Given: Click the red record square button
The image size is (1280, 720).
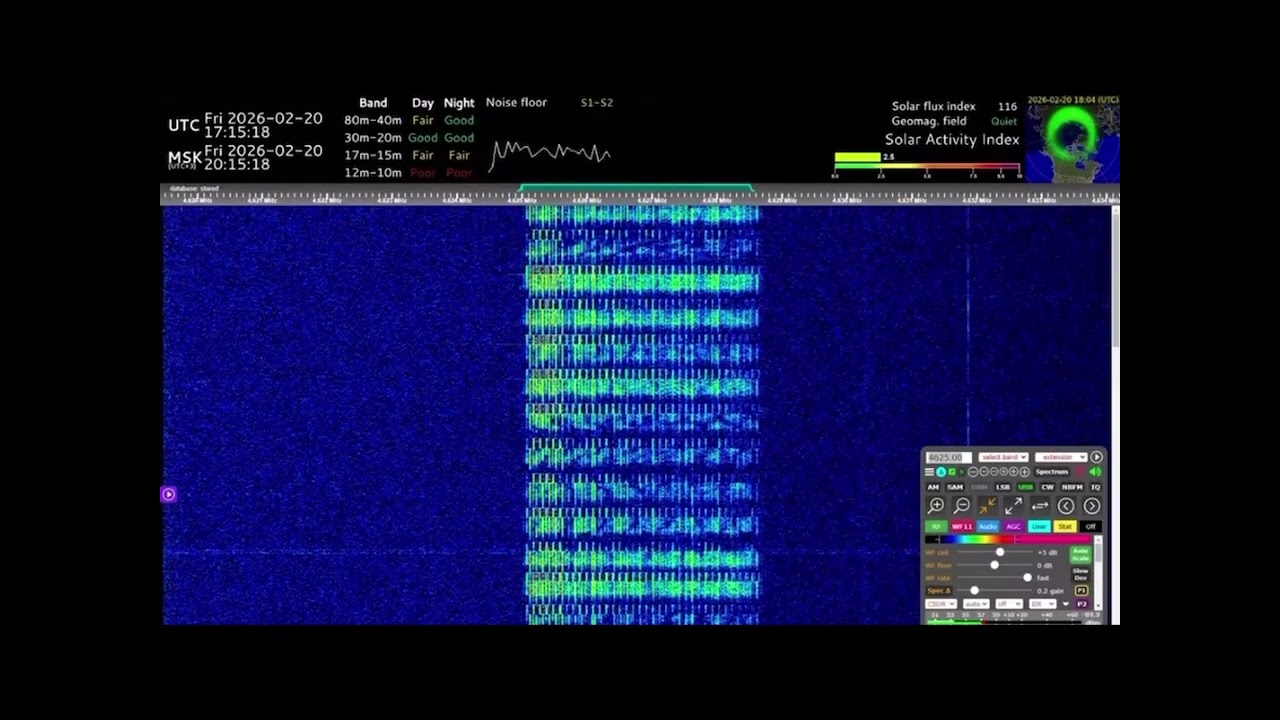Looking at the screenshot, I should point(1078,472).
